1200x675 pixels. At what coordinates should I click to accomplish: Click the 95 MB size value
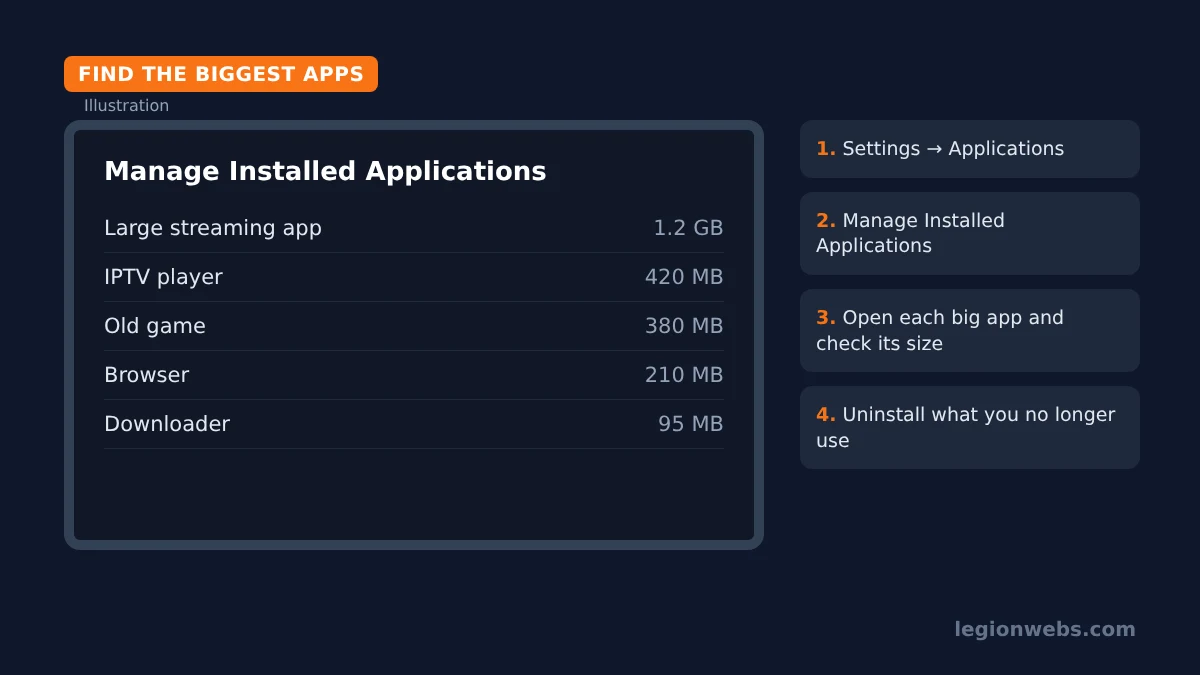point(690,424)
